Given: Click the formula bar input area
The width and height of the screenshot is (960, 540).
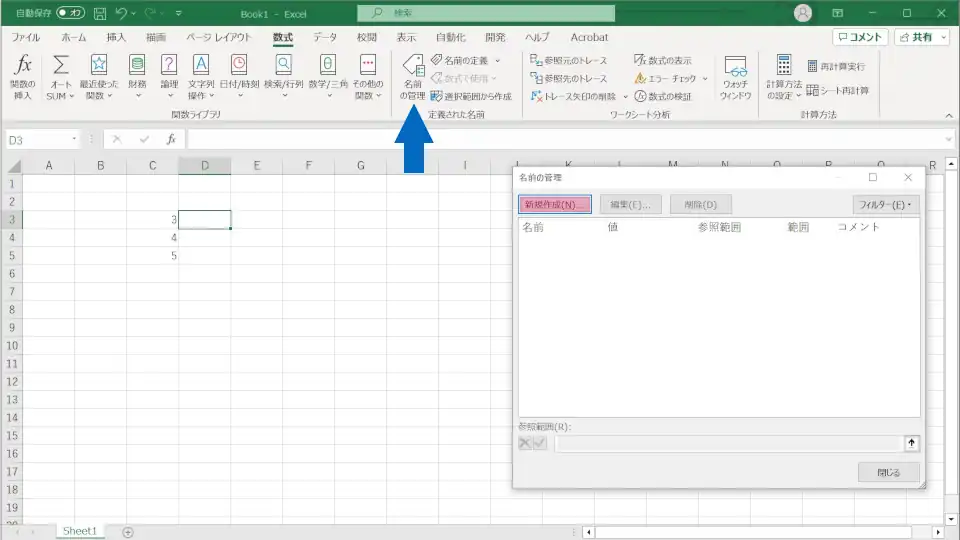Looking at the screenshot, I should coord(564,139).
